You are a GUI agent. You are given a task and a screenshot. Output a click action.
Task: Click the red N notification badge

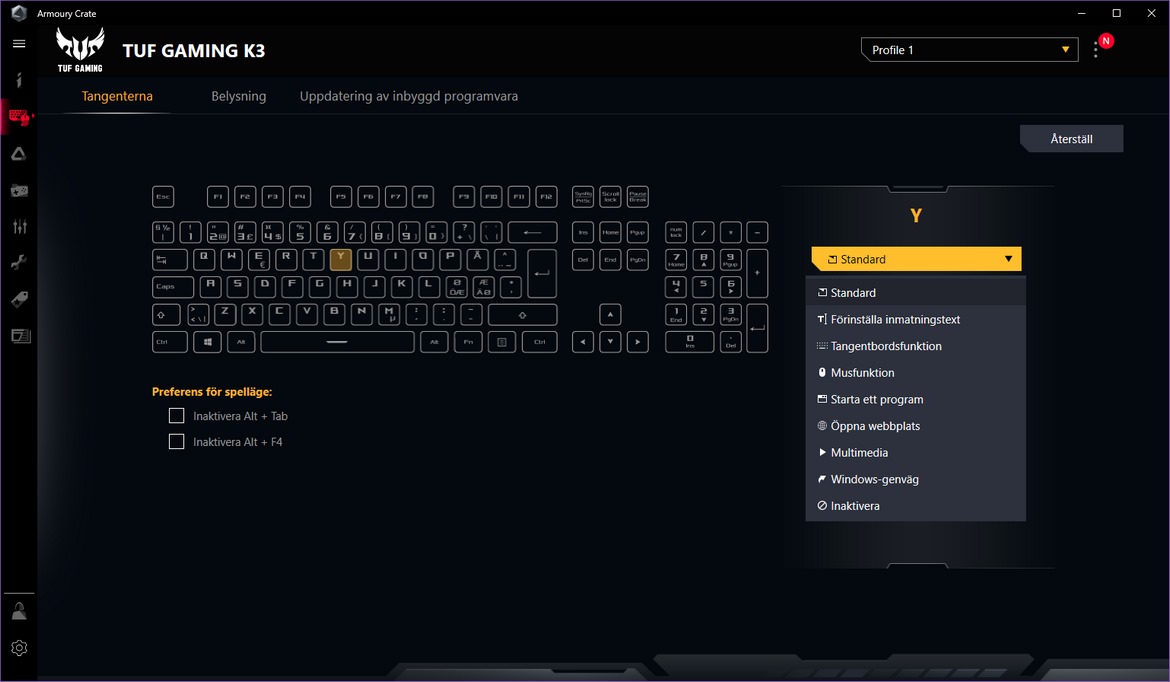1107,41
